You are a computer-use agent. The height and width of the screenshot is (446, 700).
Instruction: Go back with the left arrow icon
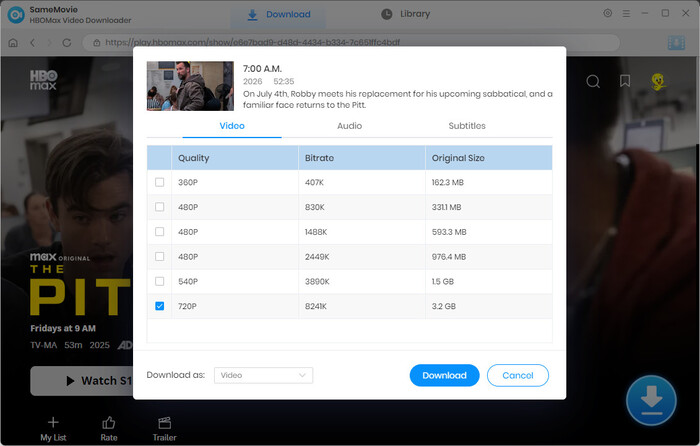point(32,43)
